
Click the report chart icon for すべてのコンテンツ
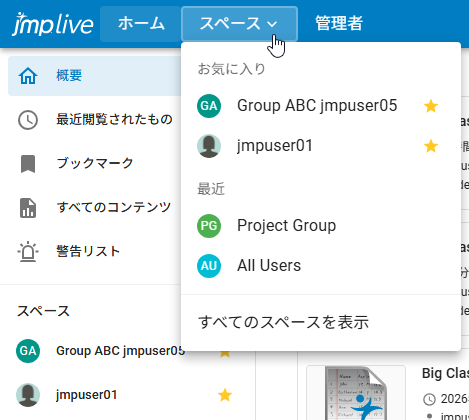pos(28,208)
